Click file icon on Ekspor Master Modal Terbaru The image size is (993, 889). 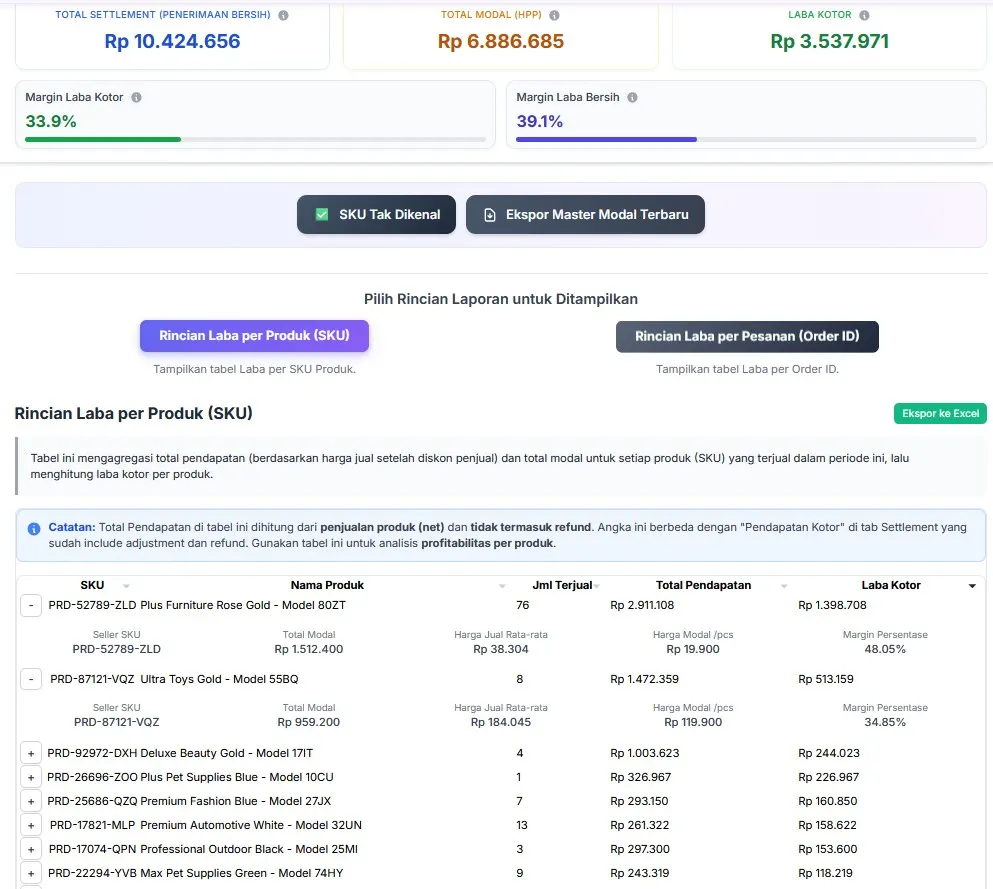coord(490,215)
